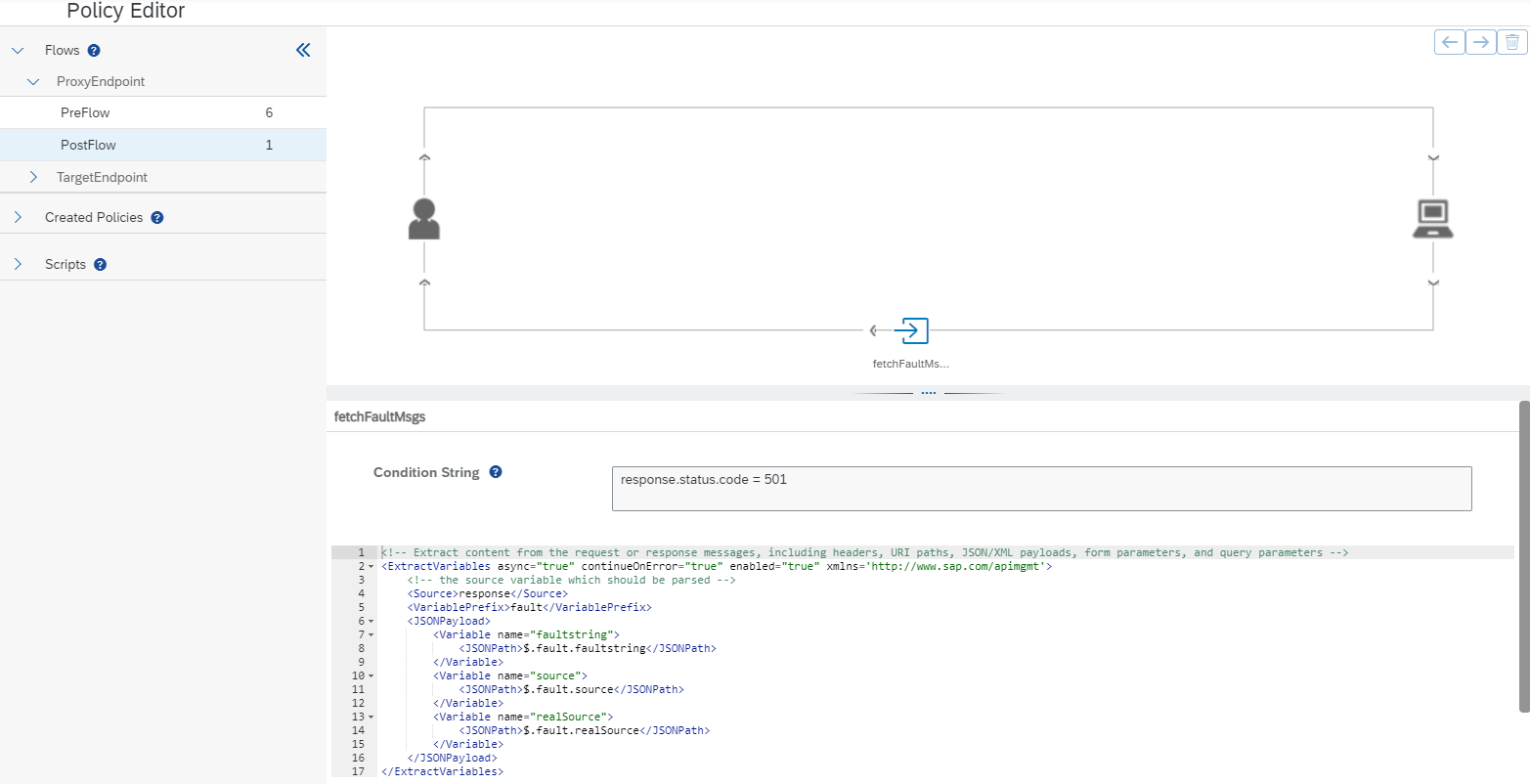
Task: Fold the JSONPayload code block at line 6
Action: pos(371,622)
